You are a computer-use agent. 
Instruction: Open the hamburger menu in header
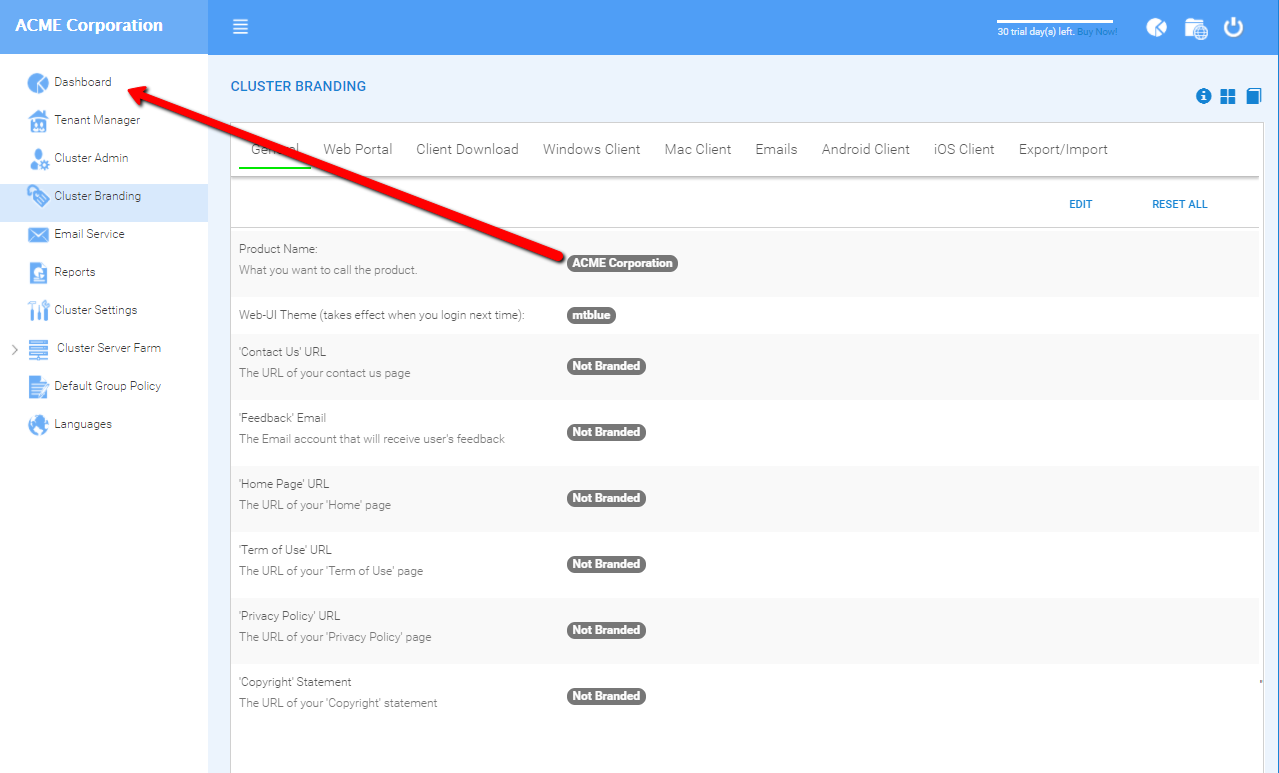coord(240,27)
